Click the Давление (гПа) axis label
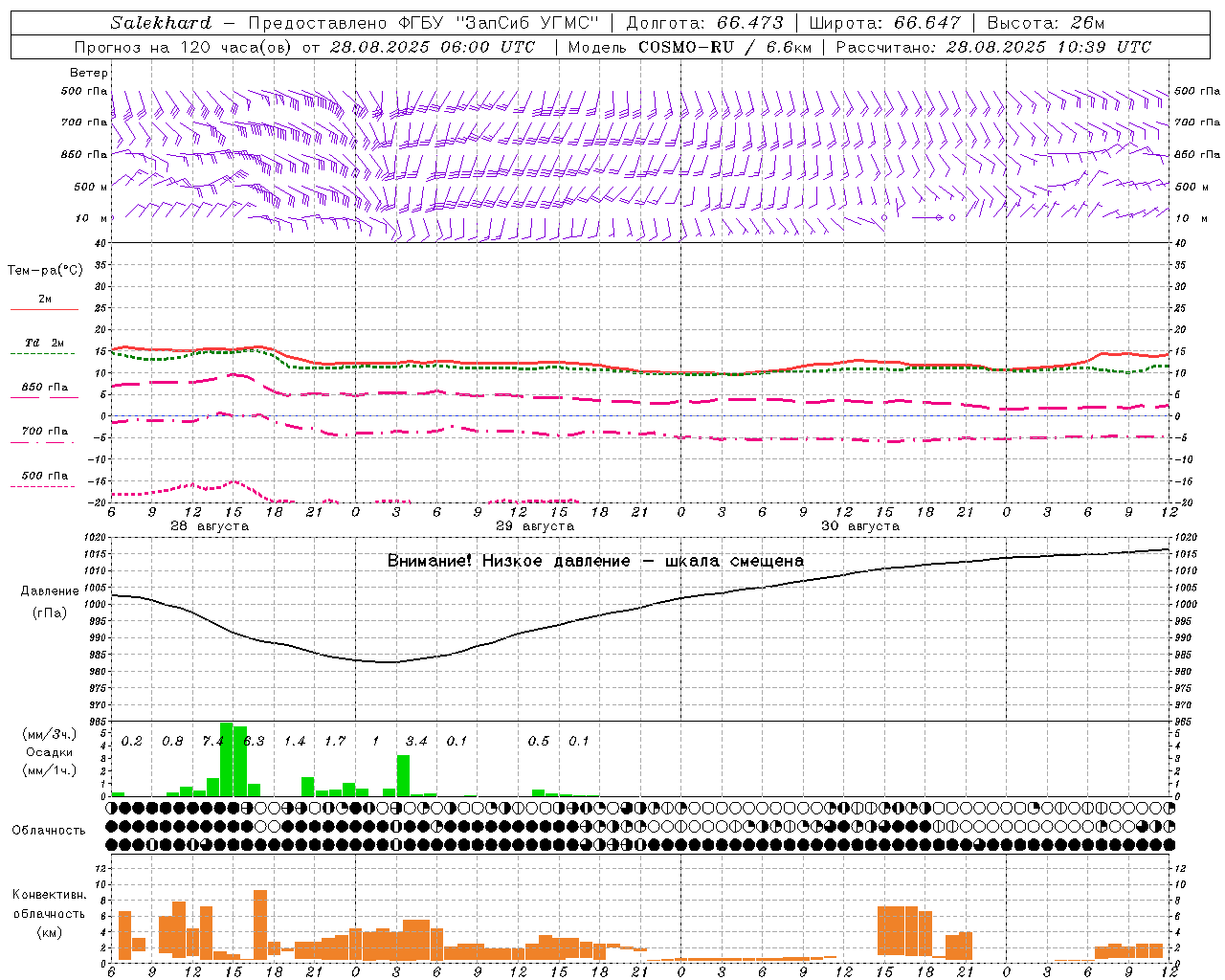The height and width of the screenshot is (980, 1225). coord(44,602)
